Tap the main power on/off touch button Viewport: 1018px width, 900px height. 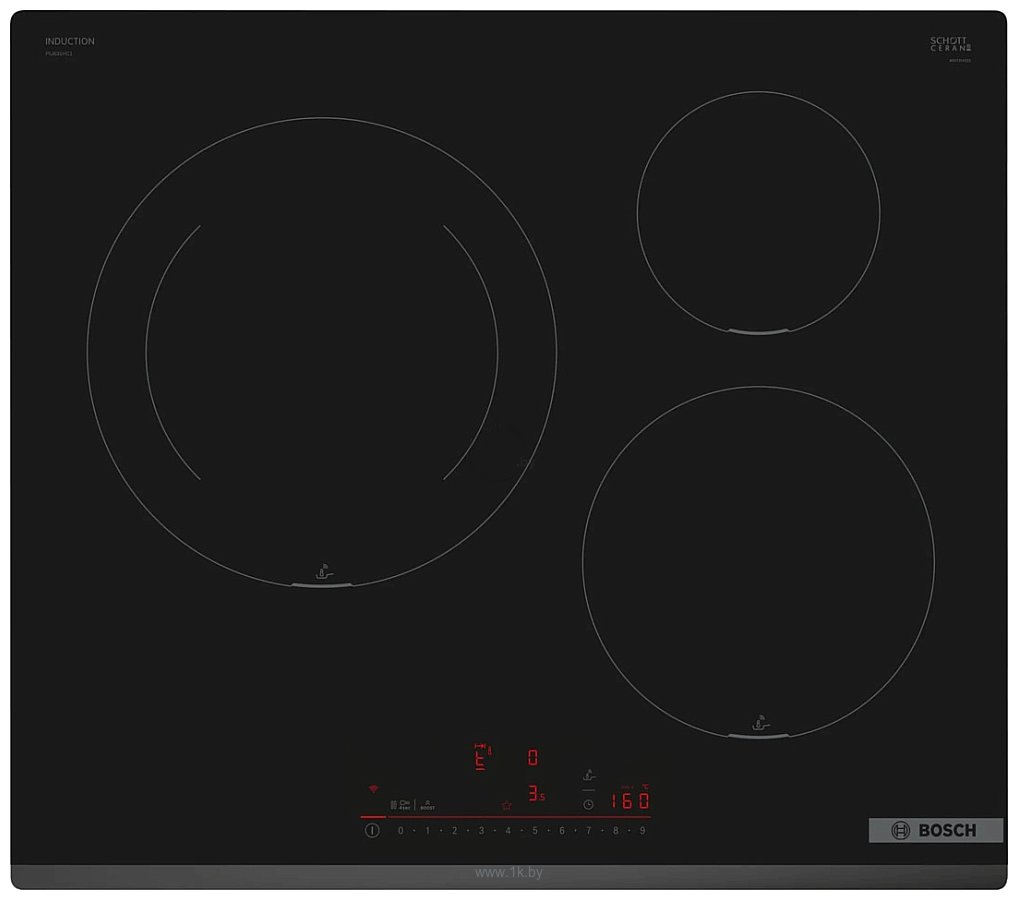(x=372, y=830)
